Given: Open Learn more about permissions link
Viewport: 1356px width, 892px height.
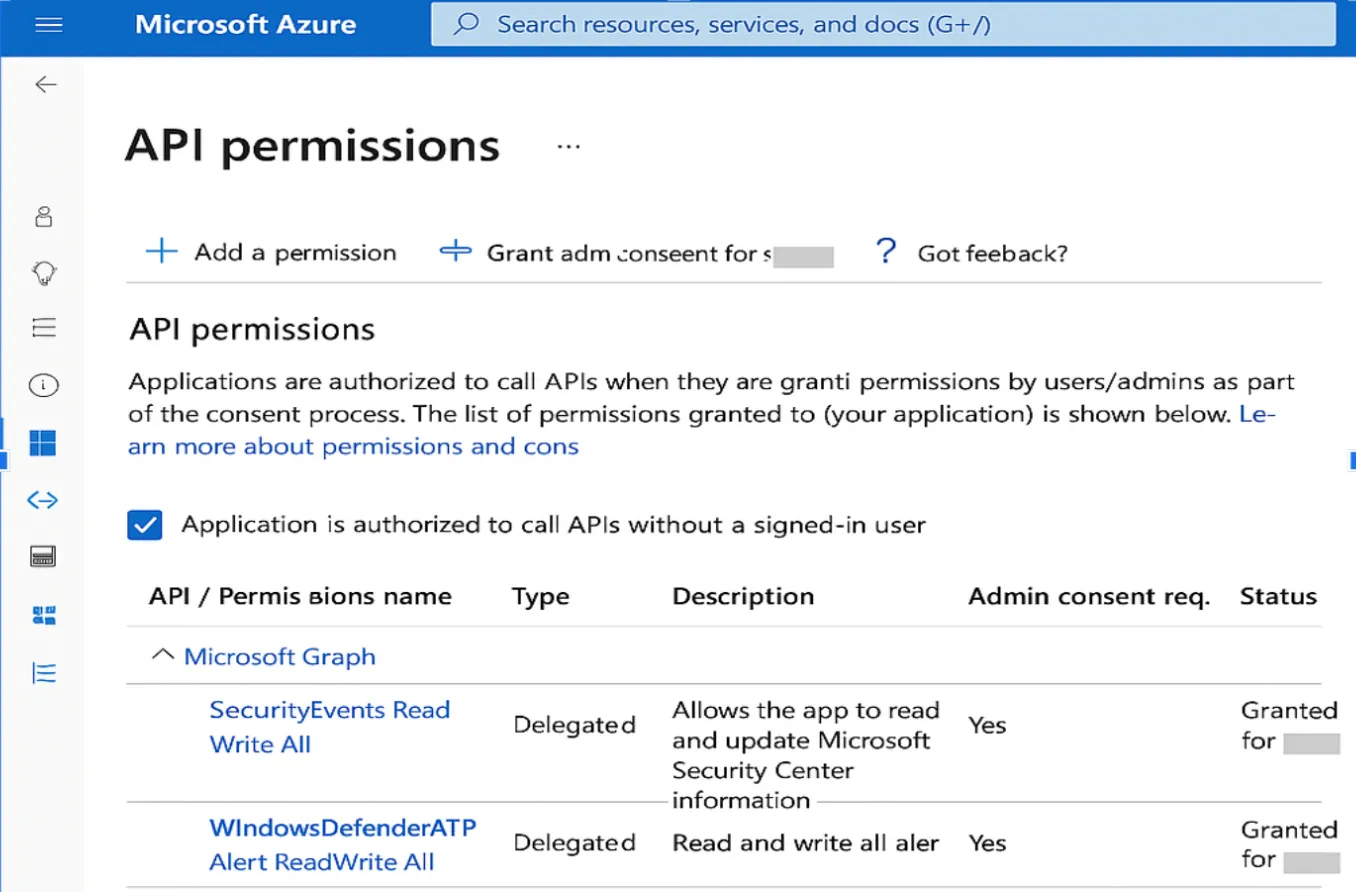Looking at the screenshot, I should tap(353, 446).
